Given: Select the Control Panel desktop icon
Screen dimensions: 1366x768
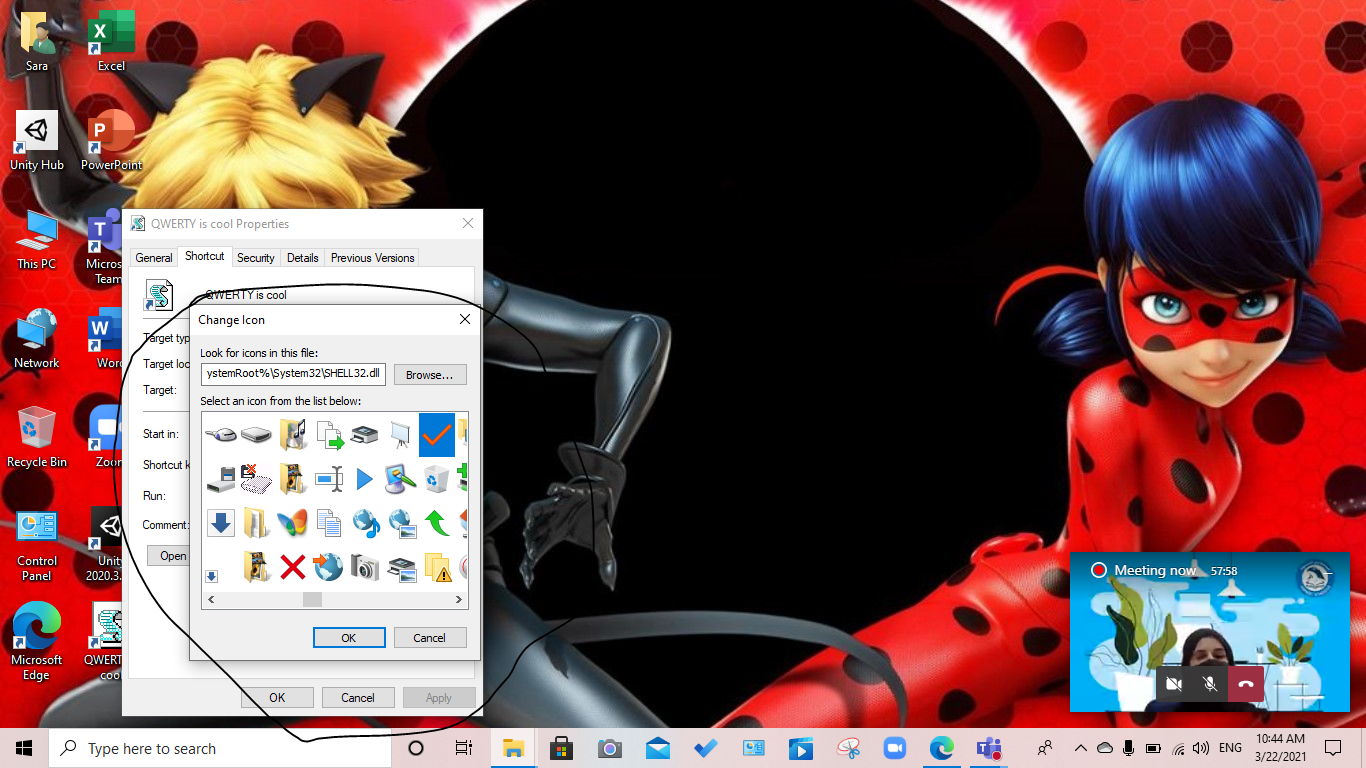Looking at the screenshot, I should 37,545.
